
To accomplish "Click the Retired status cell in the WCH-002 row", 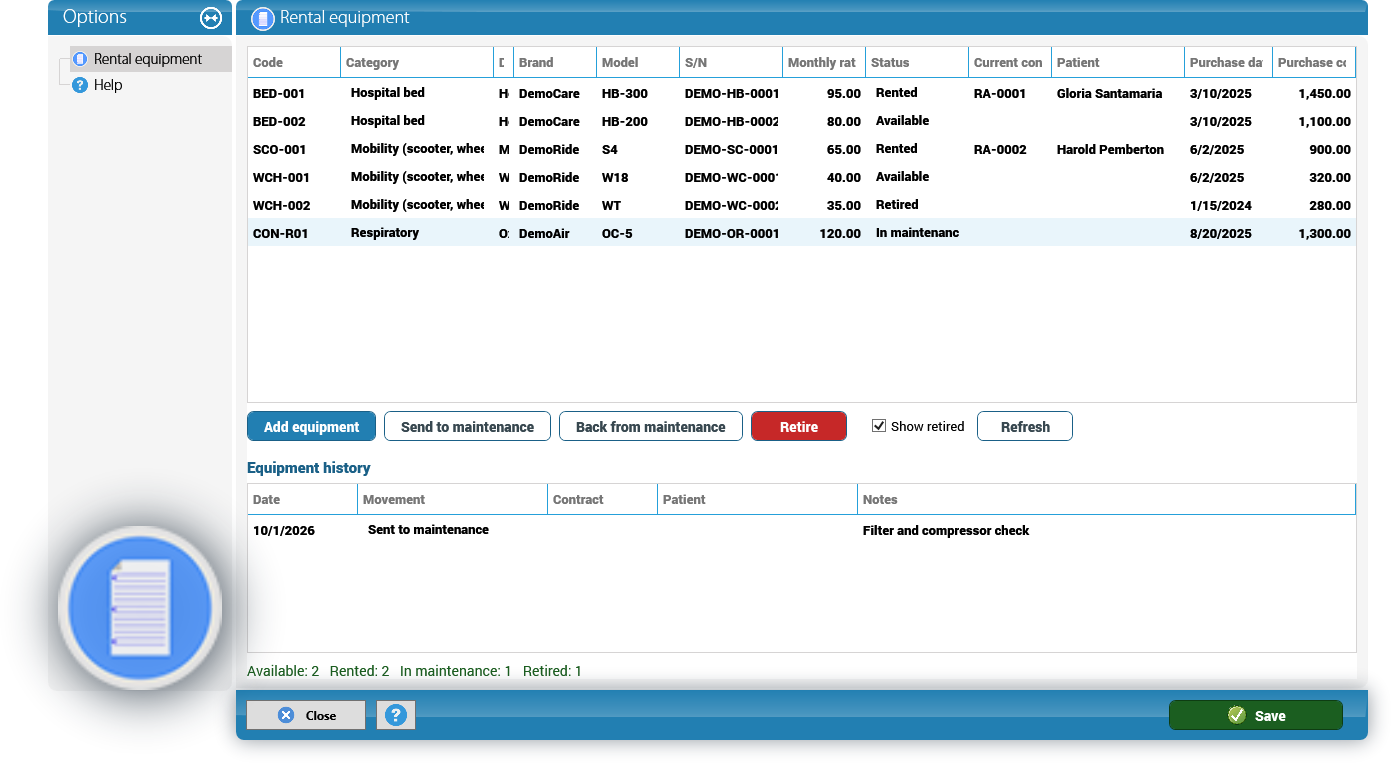I will [897, 205].
